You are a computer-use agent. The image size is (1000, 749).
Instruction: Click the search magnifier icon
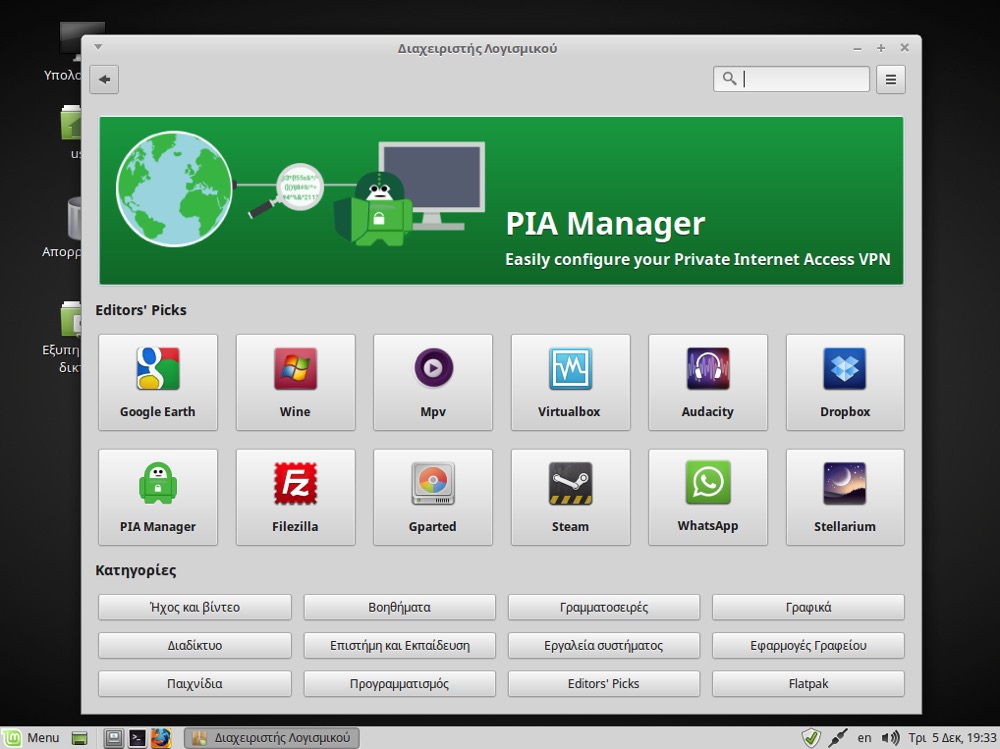point(729,78)
